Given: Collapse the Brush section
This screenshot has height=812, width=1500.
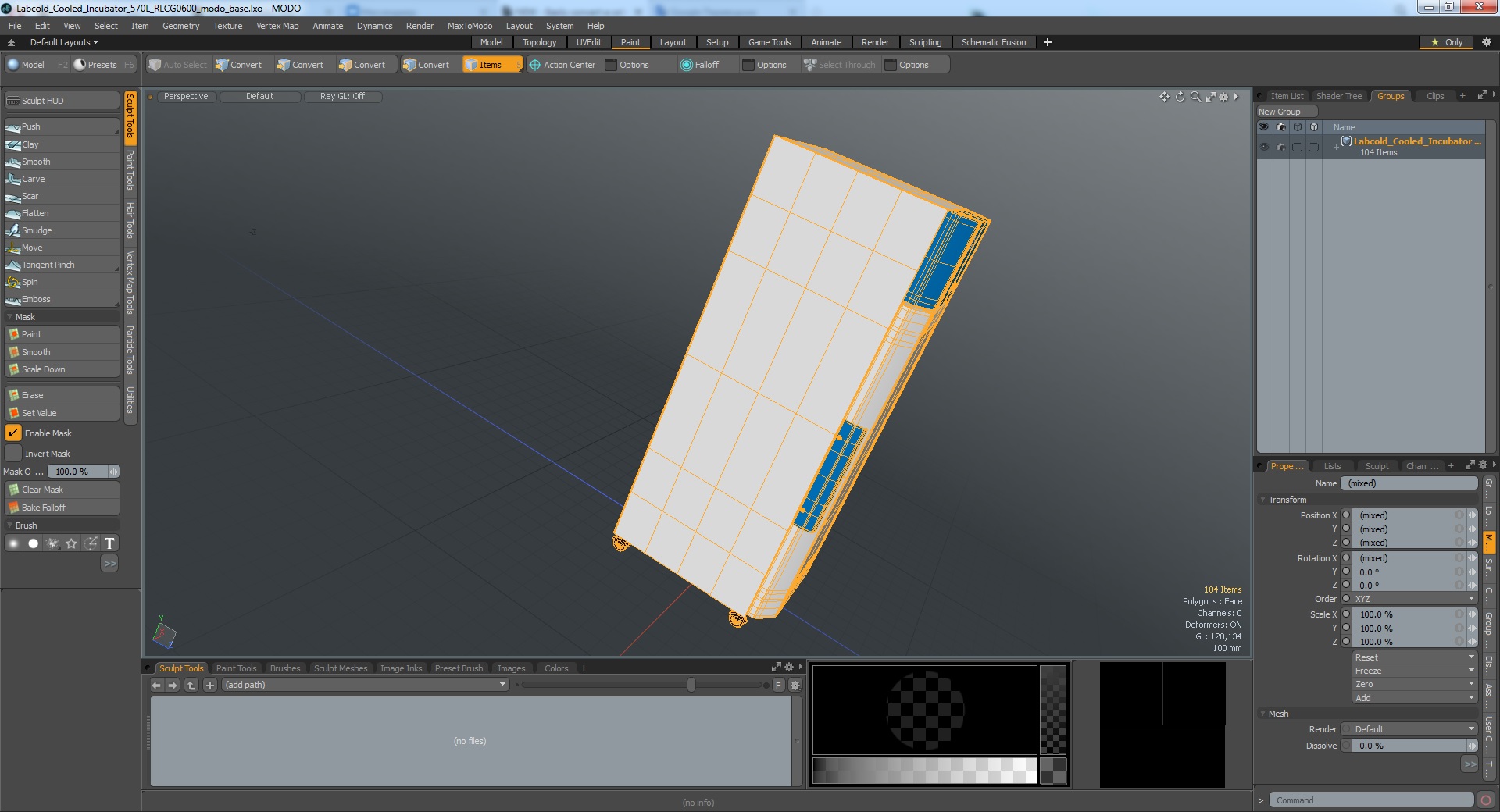Looking at the screenshot, I should (9, 525).
